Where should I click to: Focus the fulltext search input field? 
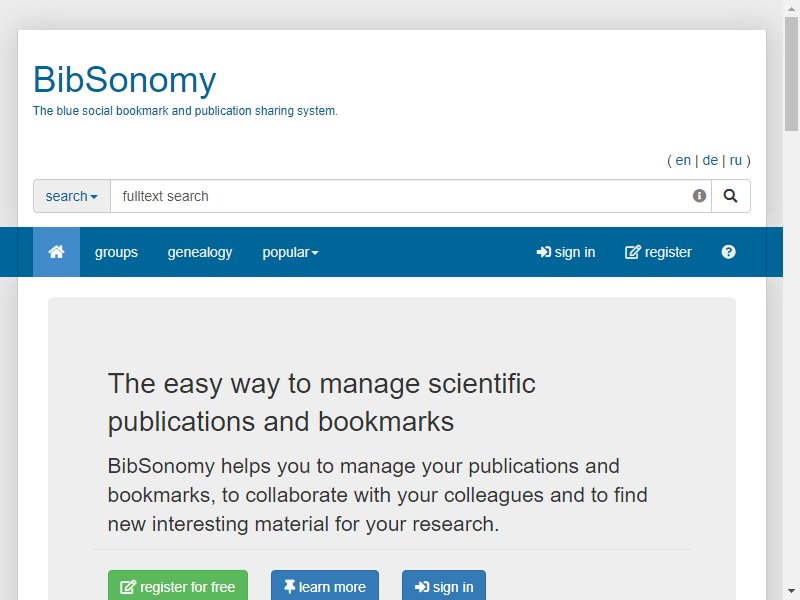pos(401,196)
